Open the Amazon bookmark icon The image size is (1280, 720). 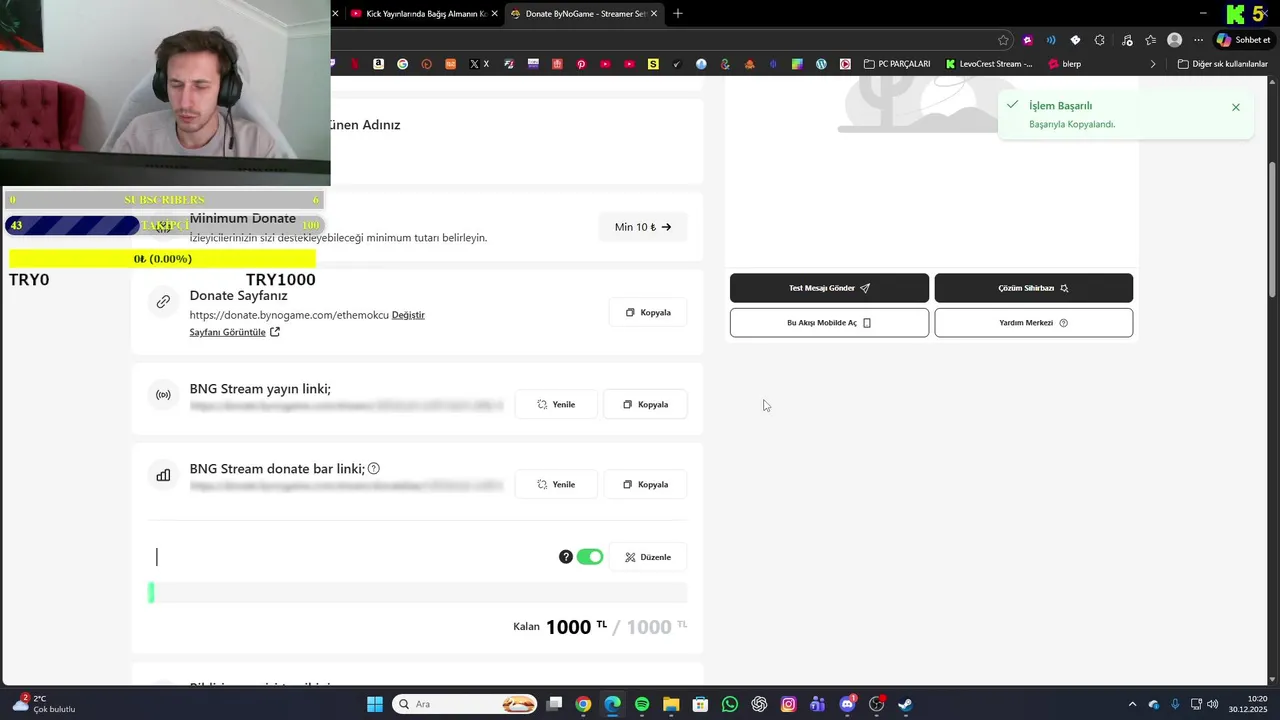pos(378,64)
